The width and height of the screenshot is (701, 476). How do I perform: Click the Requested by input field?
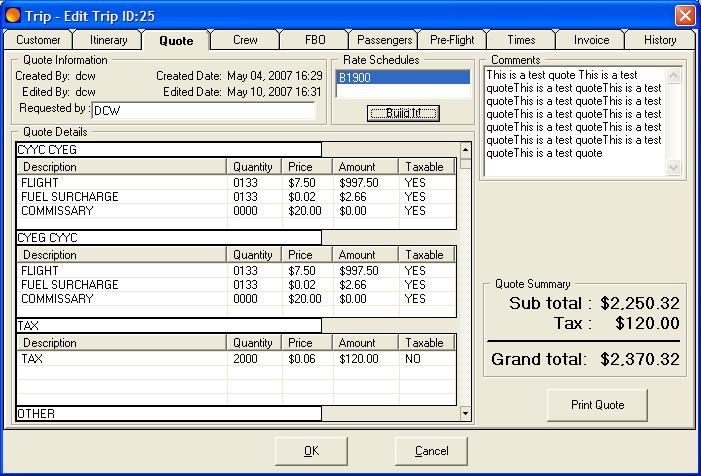203,110
